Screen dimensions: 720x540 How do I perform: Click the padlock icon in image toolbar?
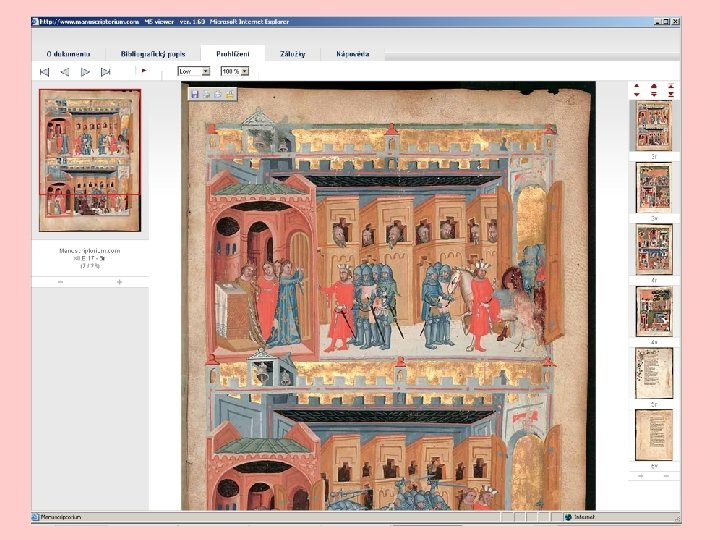(x=230, y=93)
